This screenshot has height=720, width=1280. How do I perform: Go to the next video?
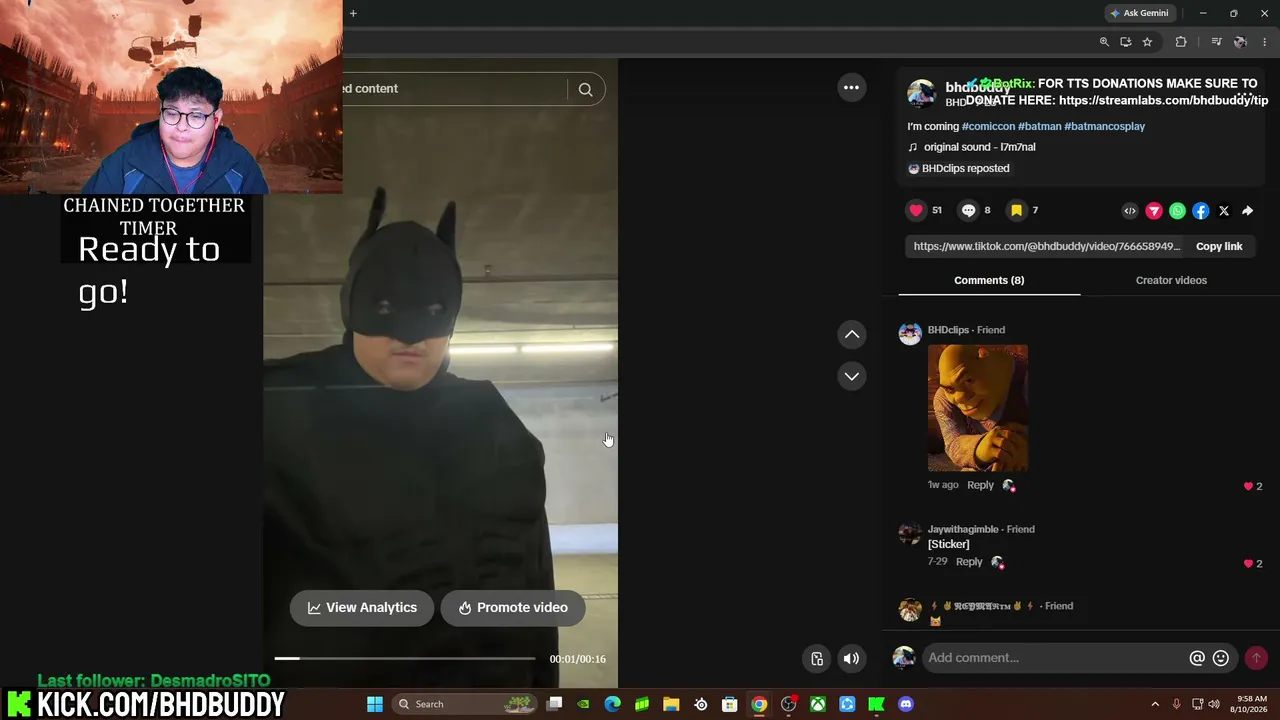(852, 376)
